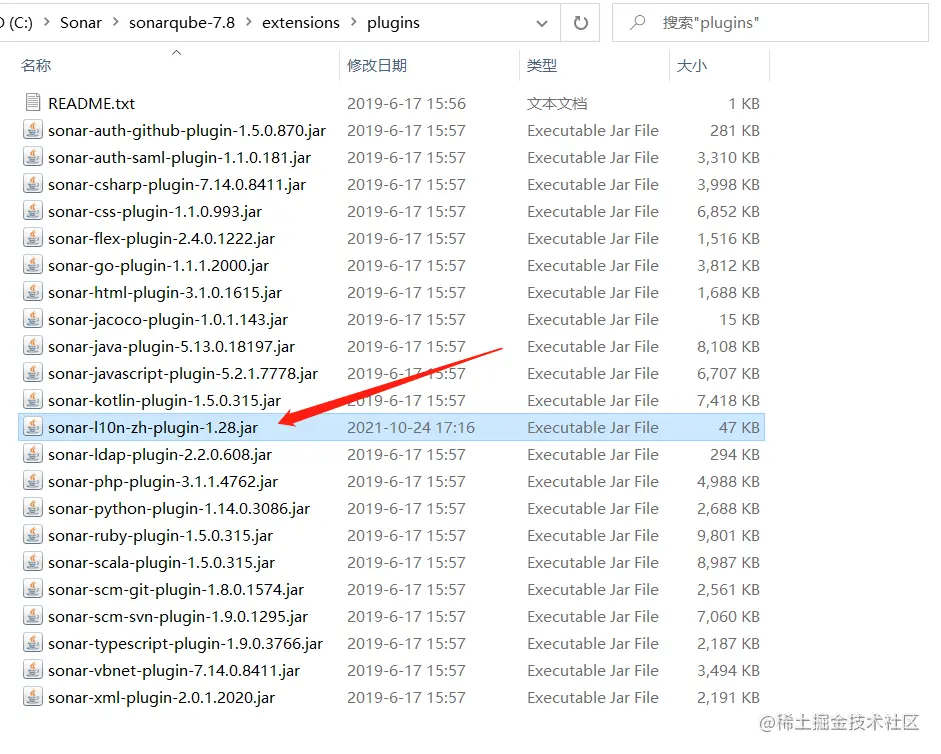This screenshot has width=941, height=754.
Task: Click the sonar-java-plugin jar icon
Action: (x=33, y=346)
